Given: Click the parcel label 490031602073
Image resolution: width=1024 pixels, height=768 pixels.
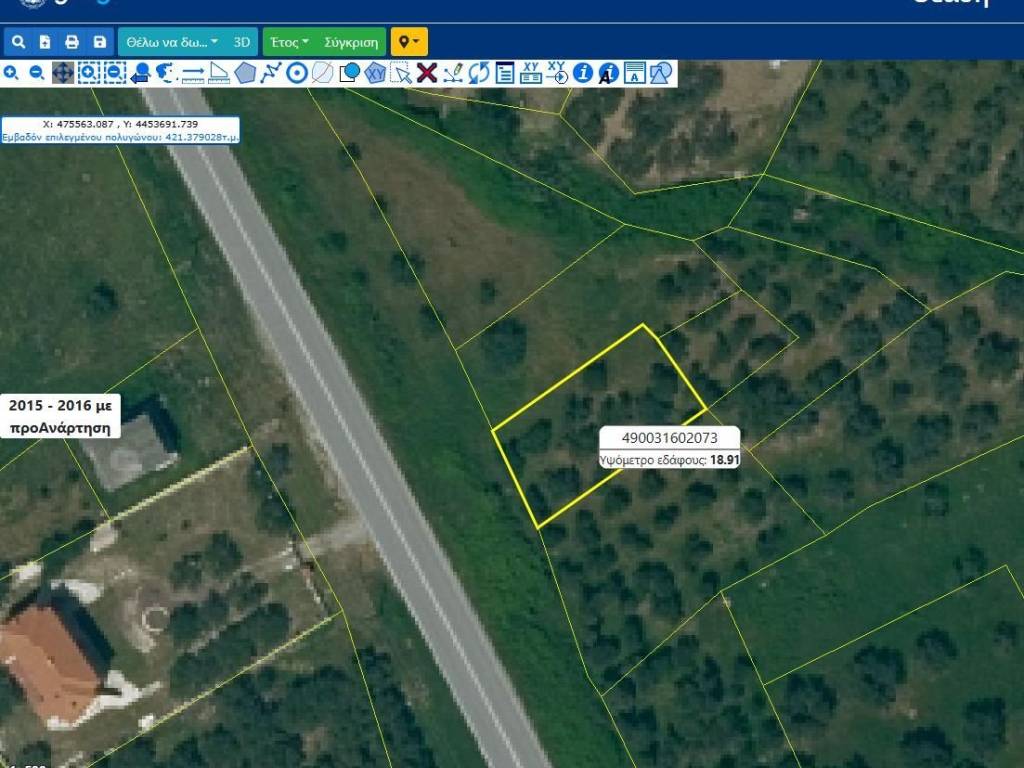Looking at the screenshot, I should point(669,438).
